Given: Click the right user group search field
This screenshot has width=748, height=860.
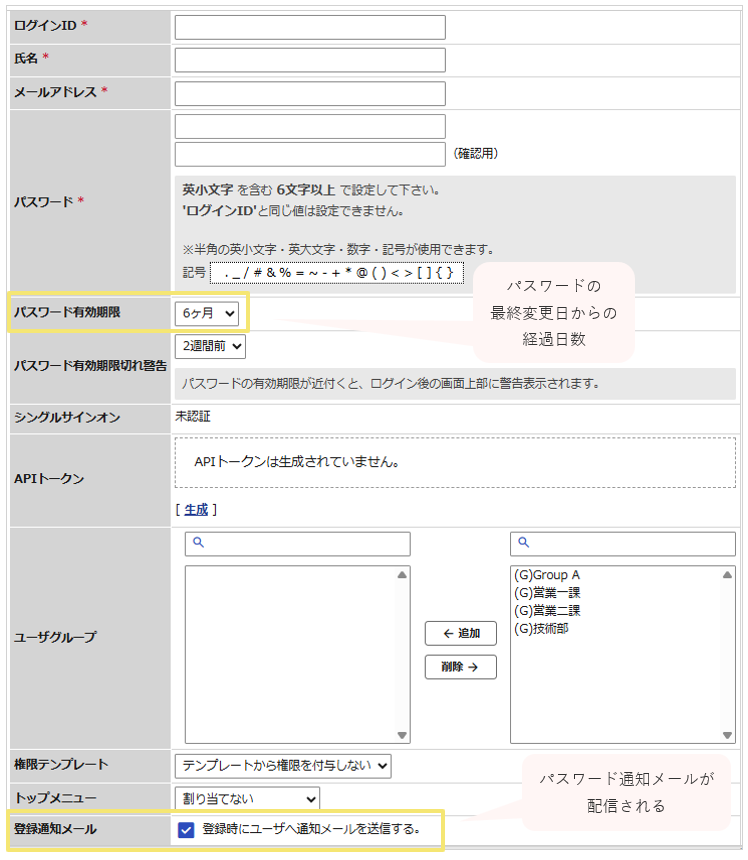Looking at the screenshot, I should pyautogui.click(x=623, y=544).
